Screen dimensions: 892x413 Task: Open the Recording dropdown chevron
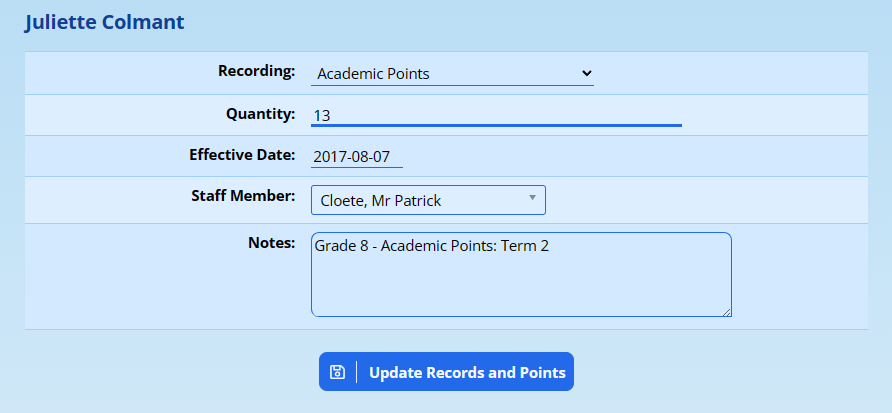click(586, 73)
